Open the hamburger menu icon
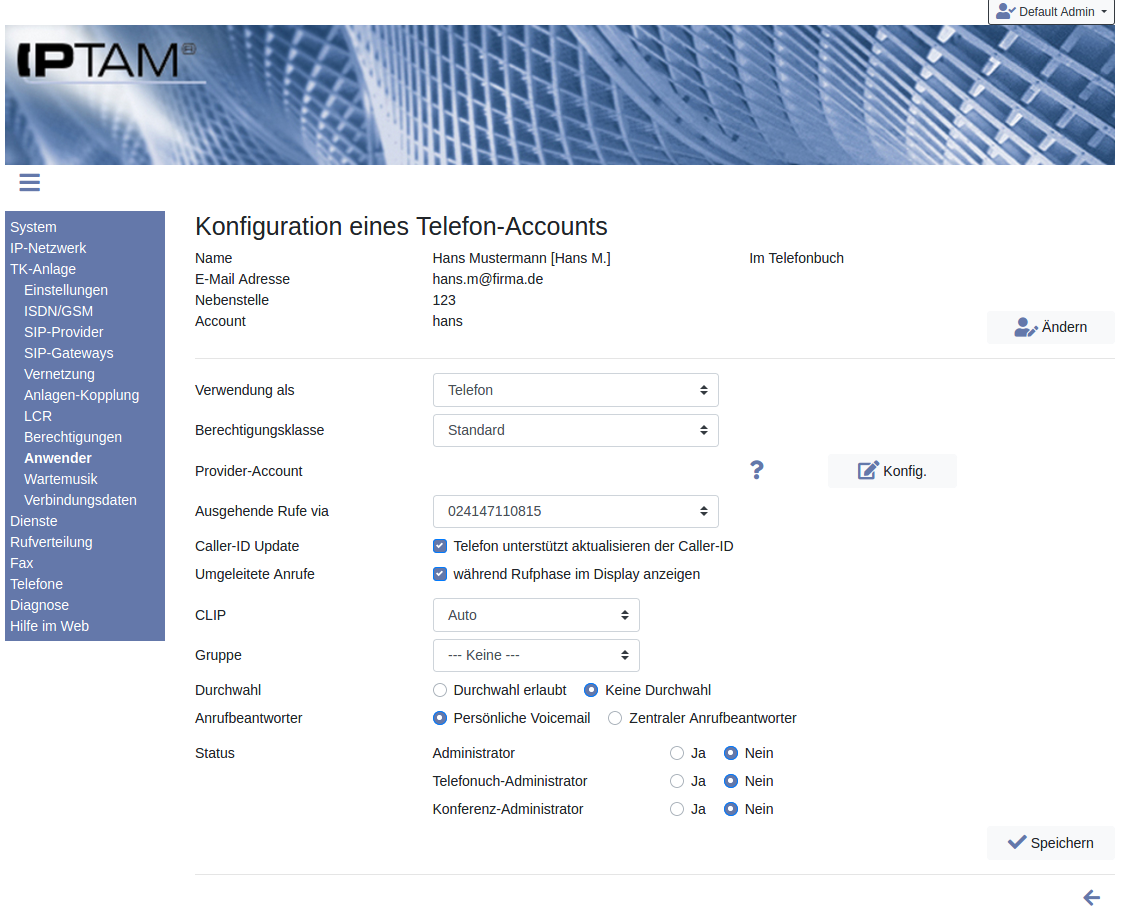The image size is (1127, 920). (x=29, y=182)
